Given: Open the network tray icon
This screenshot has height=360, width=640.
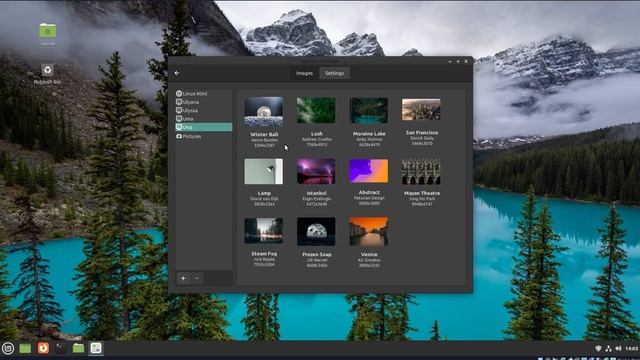Looking at the screenshot, I should (608, 348).
